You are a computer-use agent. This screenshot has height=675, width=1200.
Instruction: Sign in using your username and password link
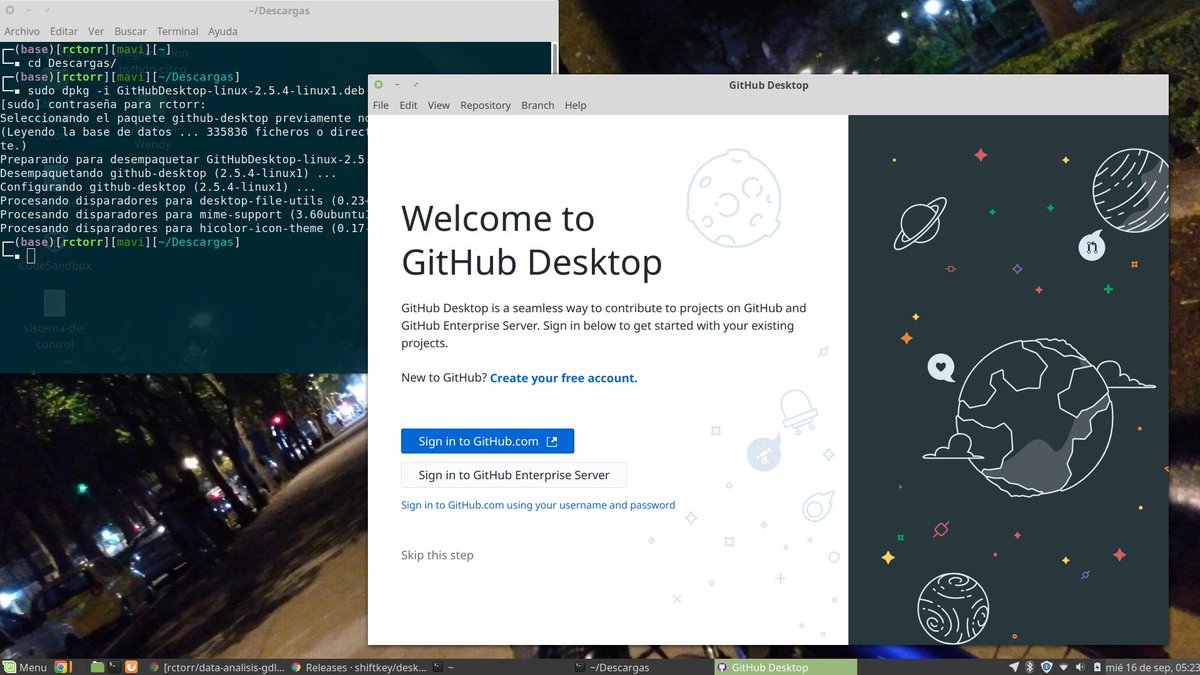pyautogui.click(x=538, y=505)
